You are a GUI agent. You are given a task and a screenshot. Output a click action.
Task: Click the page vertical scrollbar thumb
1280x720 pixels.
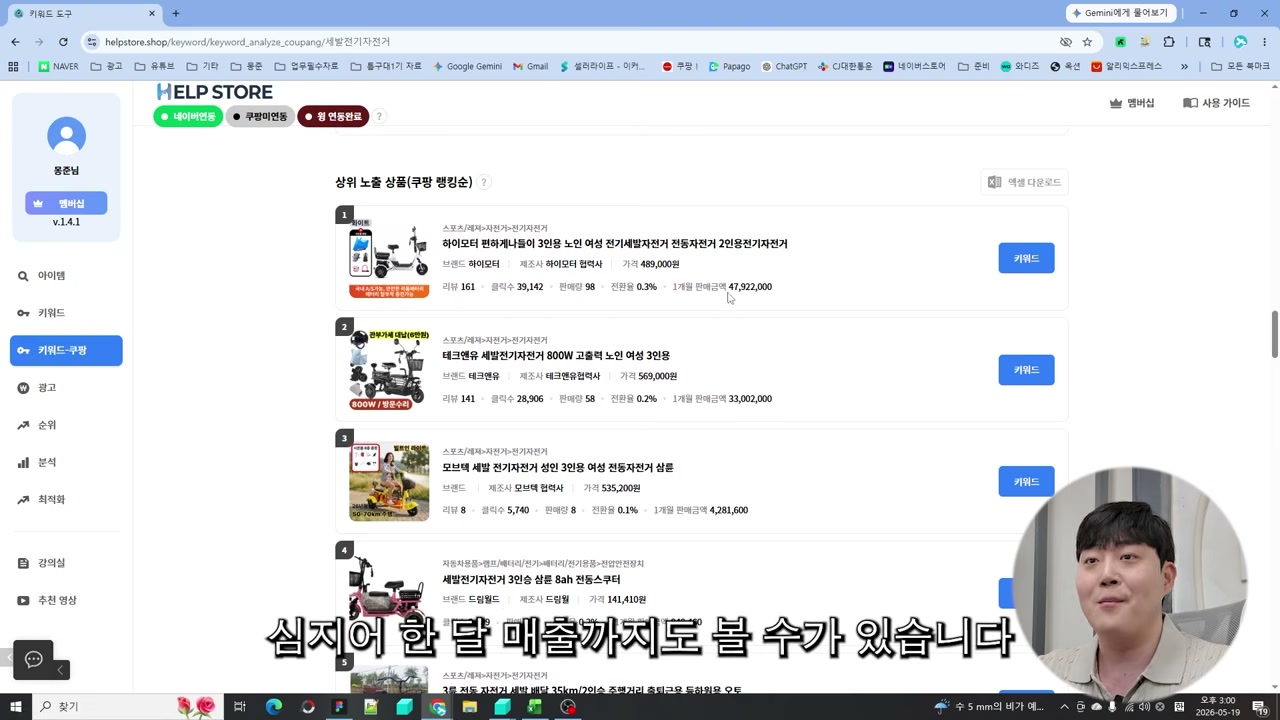1274,333
